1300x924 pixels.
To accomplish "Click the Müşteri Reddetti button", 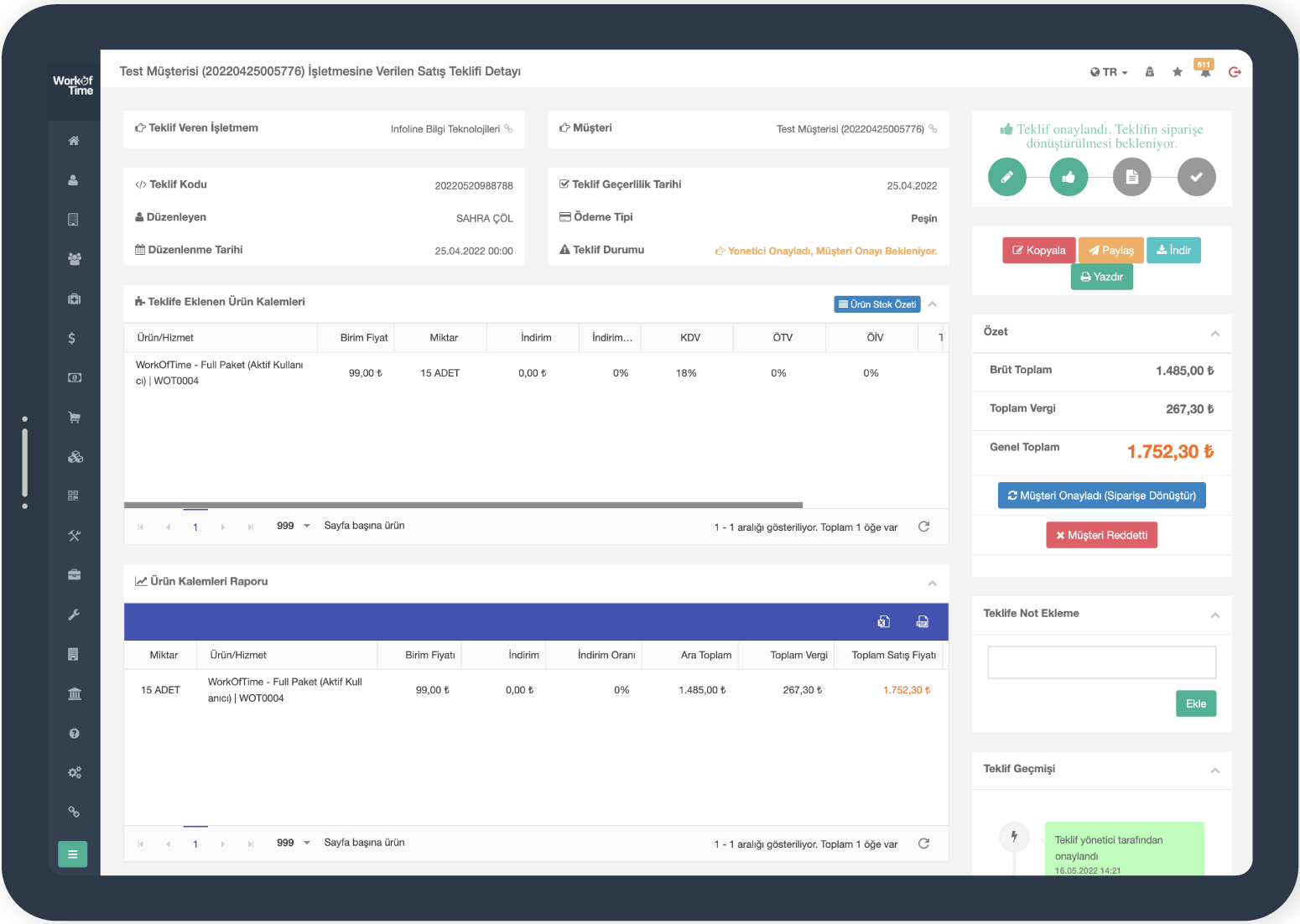I will click(x=1101, y=535).
